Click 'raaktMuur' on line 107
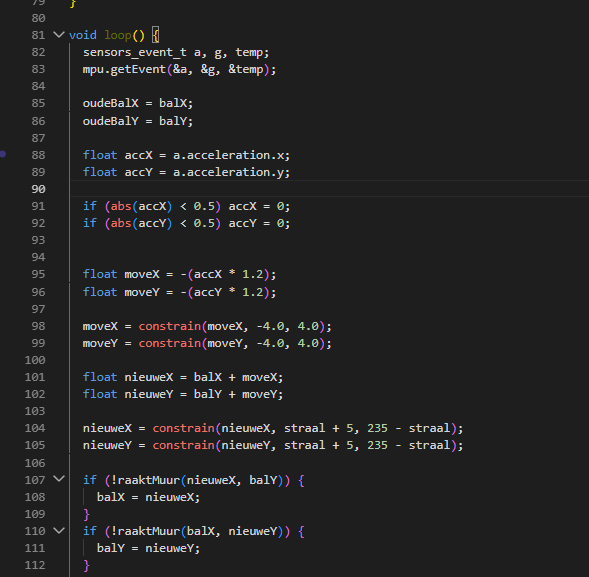 (x=149, y=480)
